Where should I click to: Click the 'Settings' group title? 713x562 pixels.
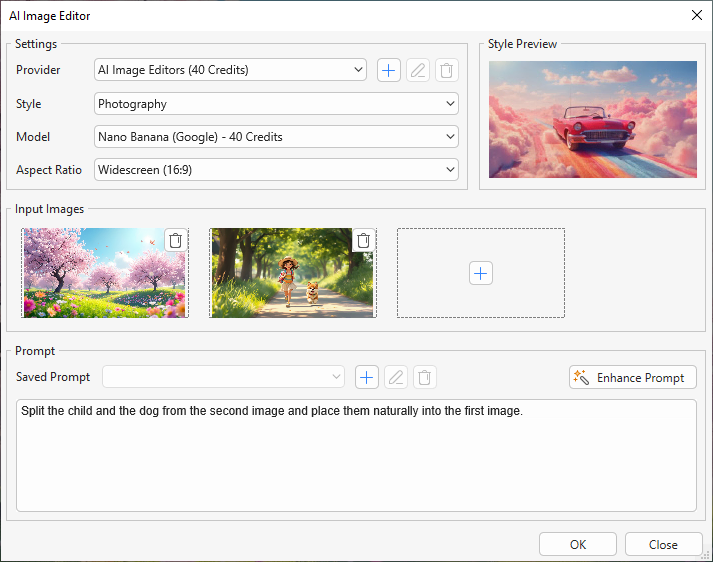point(36,44)
